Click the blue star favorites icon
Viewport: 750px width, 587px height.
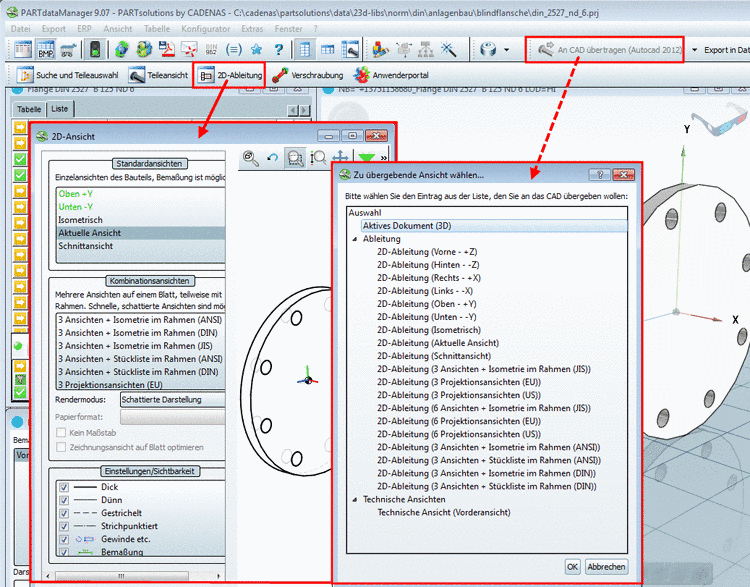[256, 49]
